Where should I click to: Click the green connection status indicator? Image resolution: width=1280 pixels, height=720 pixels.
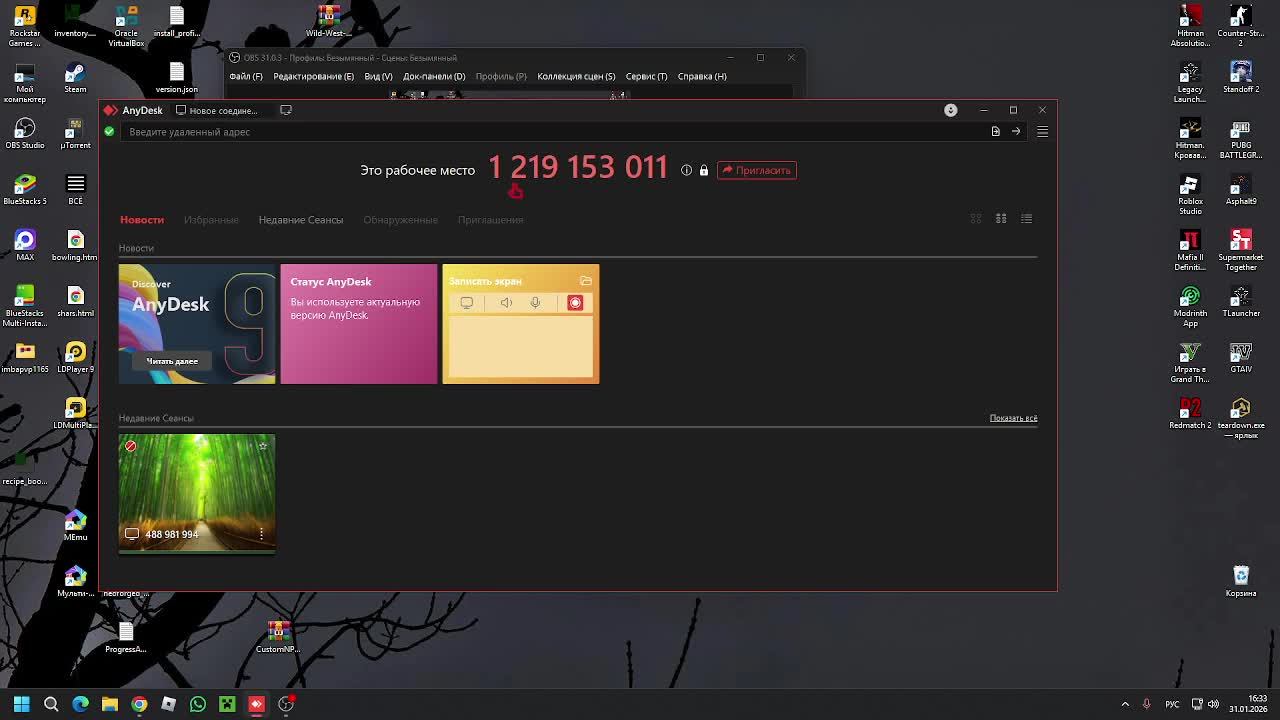pyautogui.click(x=109, y=131)
